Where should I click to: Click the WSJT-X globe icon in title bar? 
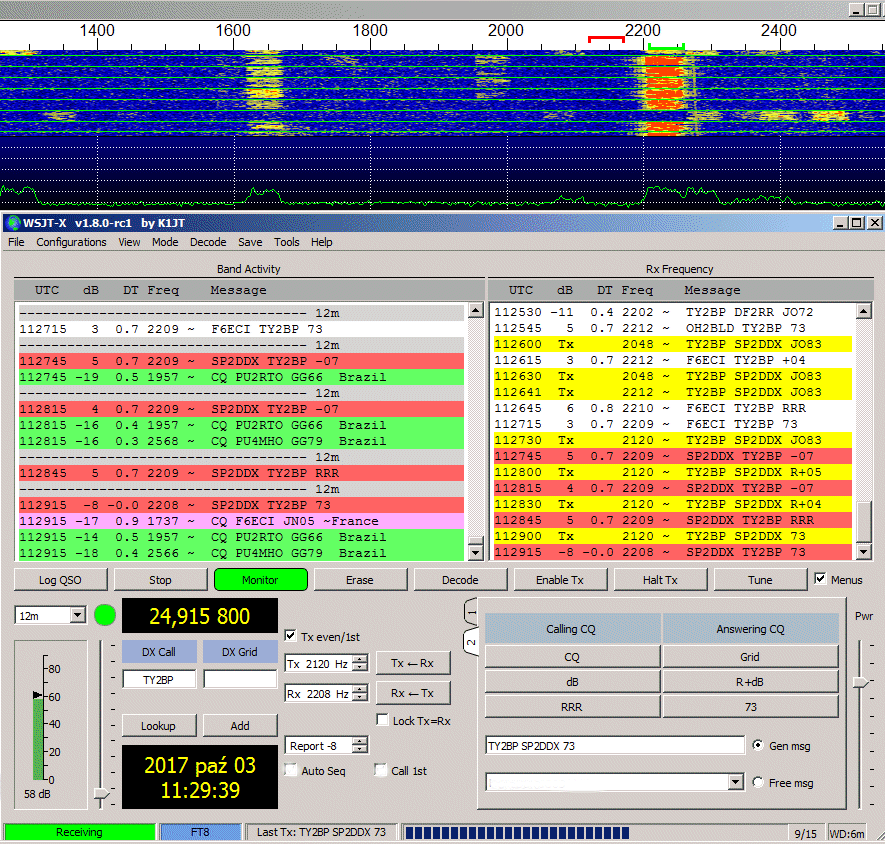click(x=13, y=223)
